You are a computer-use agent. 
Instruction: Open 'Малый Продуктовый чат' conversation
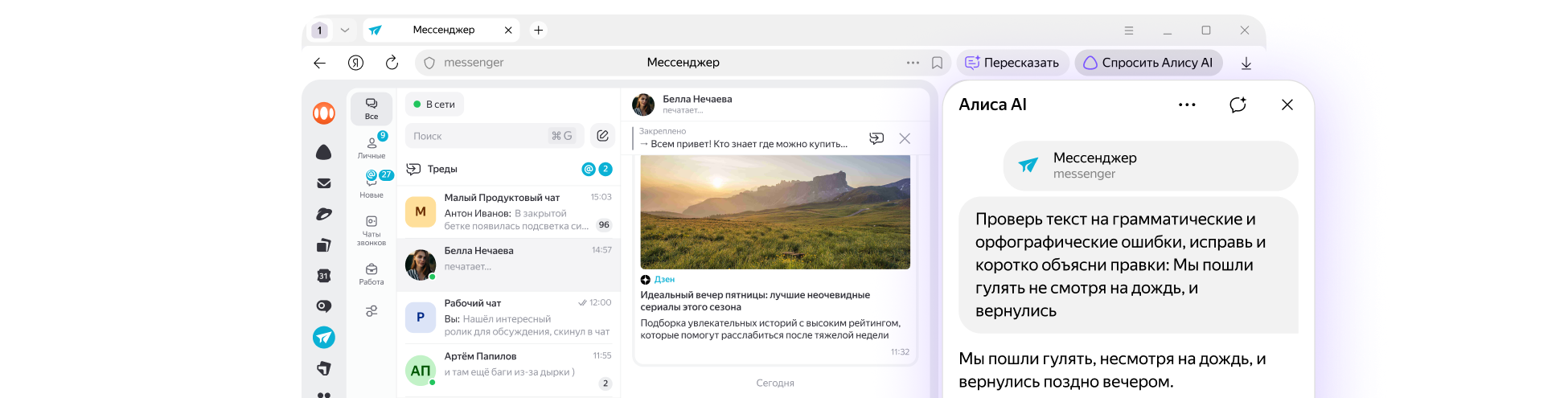tap(509, 211)
